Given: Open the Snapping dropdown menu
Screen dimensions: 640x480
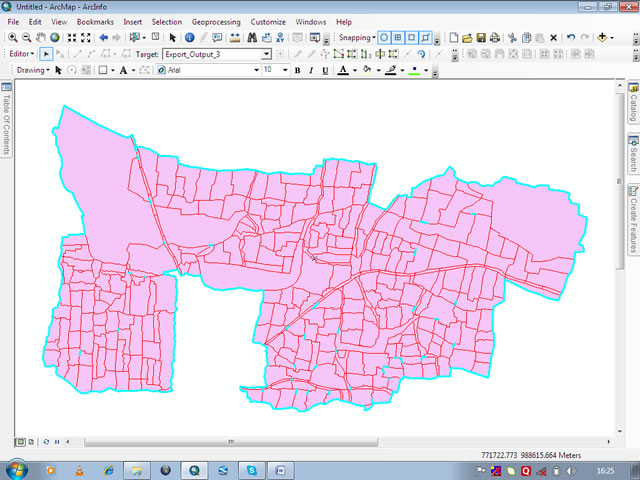Looking at the screenshot, I should (x=356, y=38).
